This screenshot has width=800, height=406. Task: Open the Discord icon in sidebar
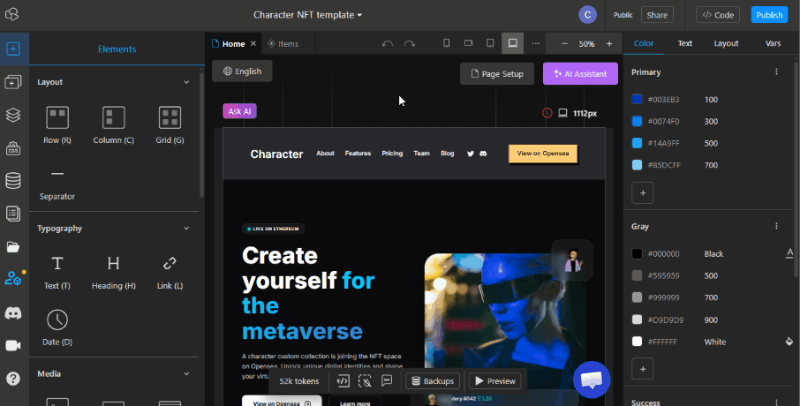[x=13, y=313]
